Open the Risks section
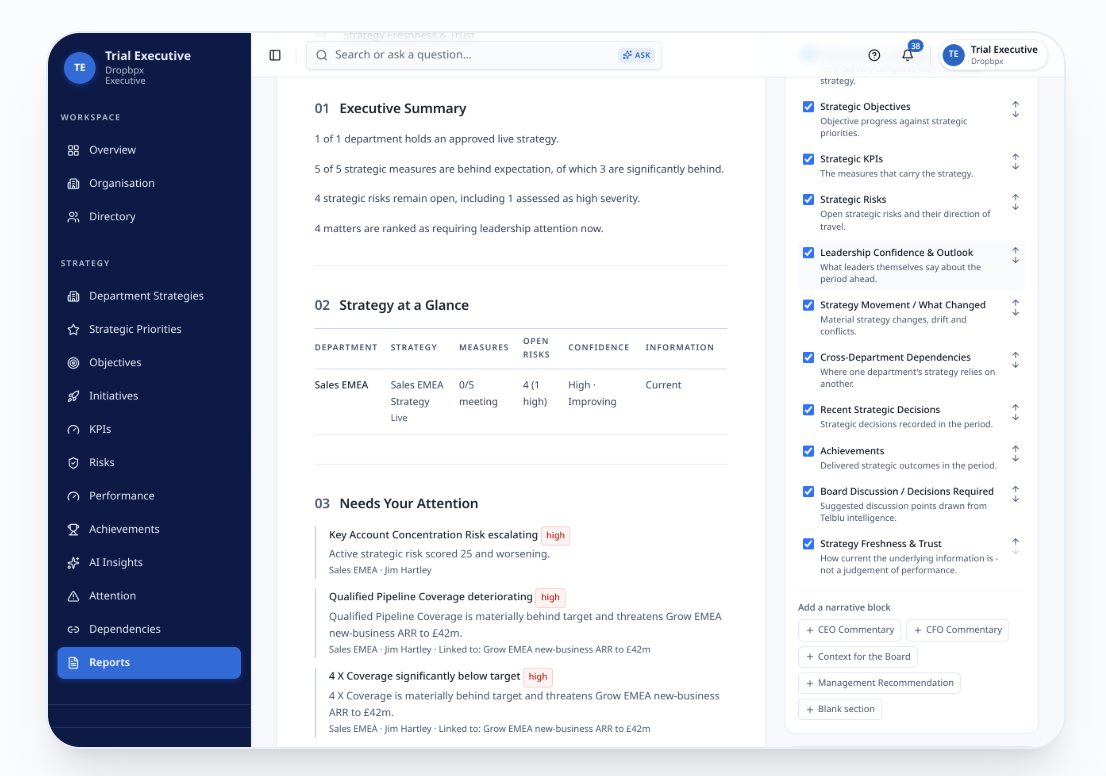 pos(149,463)
